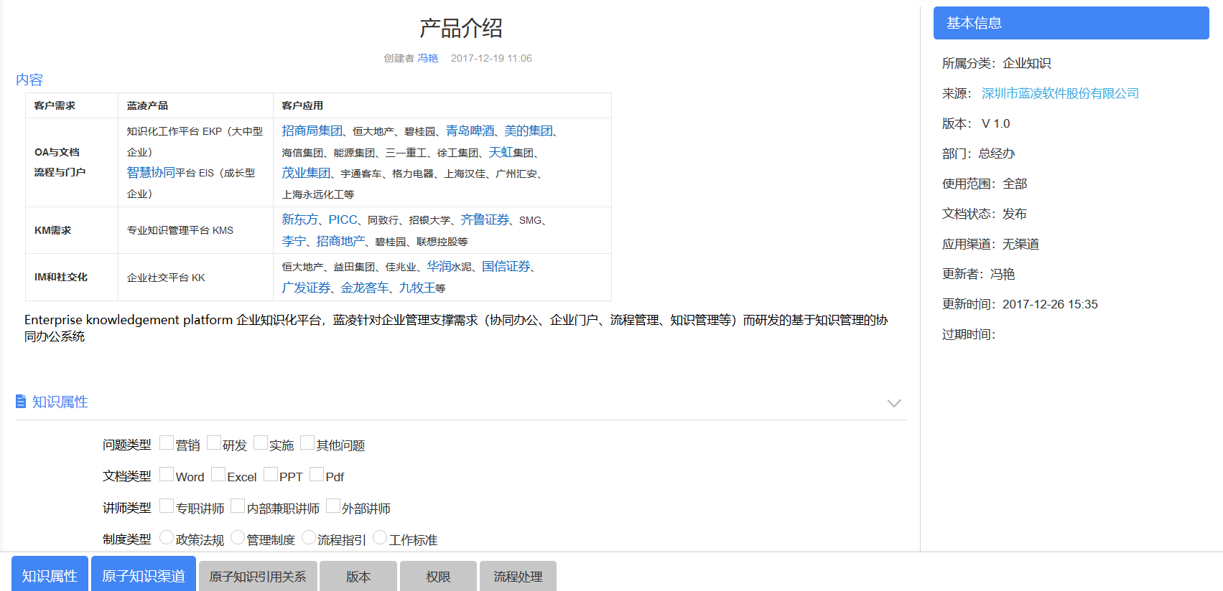Open the 流程处理 tab

(x=518, y=576)
